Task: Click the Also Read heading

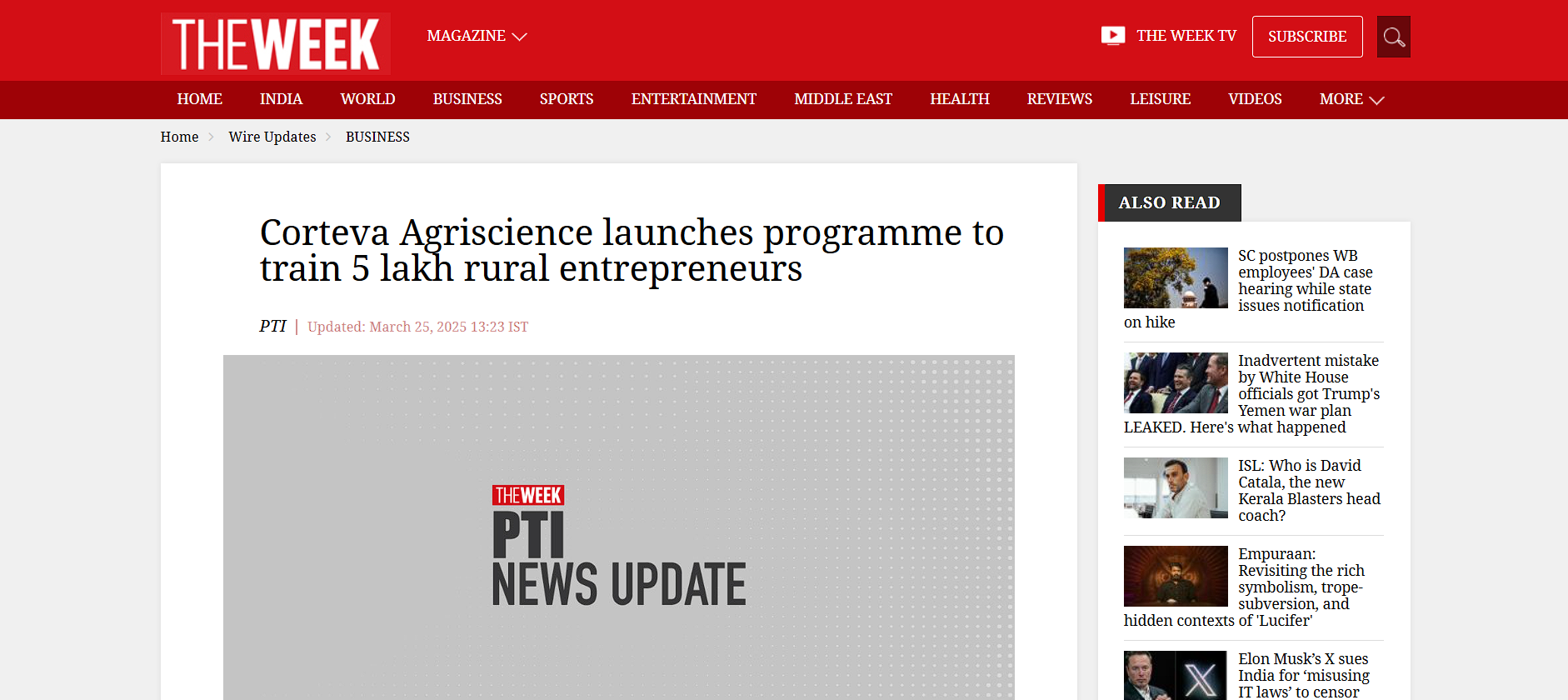Action: point(1169,202)
